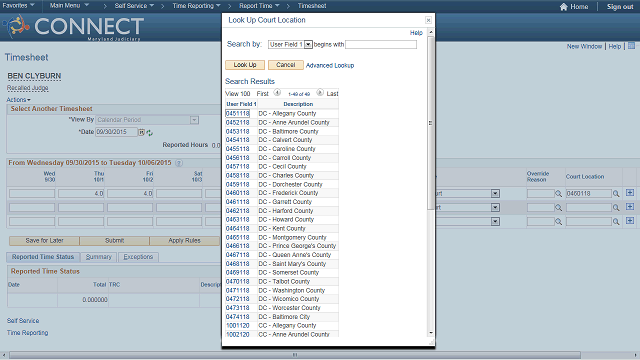Click View 100 link in results
This screenshot has height=360, width=640.
238,94
